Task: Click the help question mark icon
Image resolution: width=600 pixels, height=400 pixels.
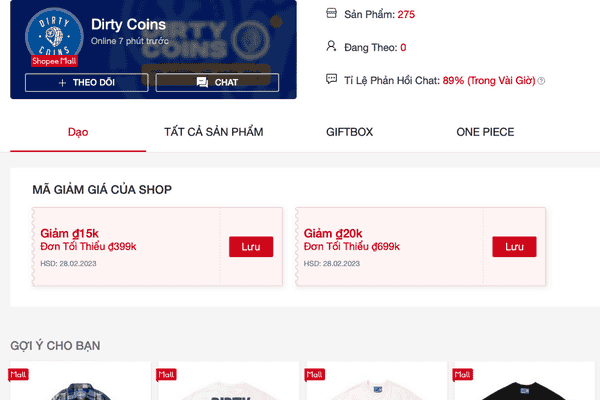Action: 541,80
